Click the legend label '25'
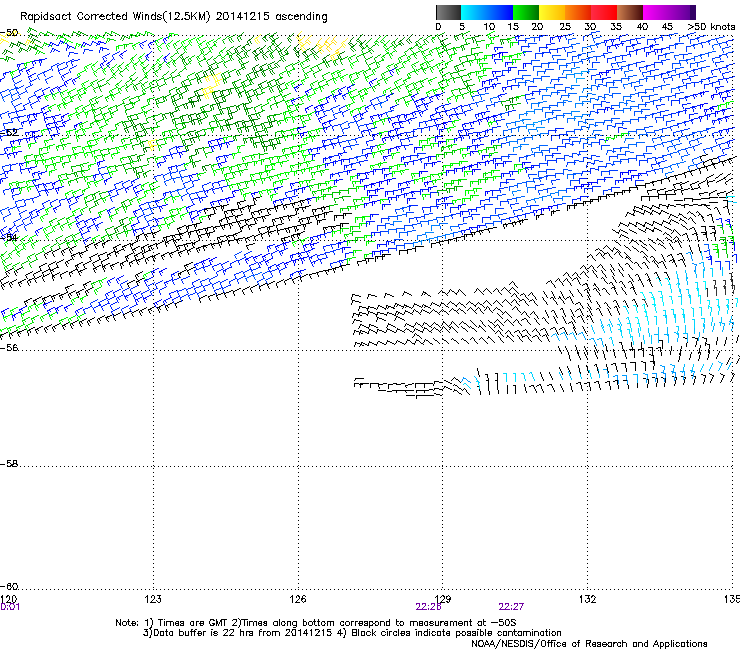 (x=564, y=27)
